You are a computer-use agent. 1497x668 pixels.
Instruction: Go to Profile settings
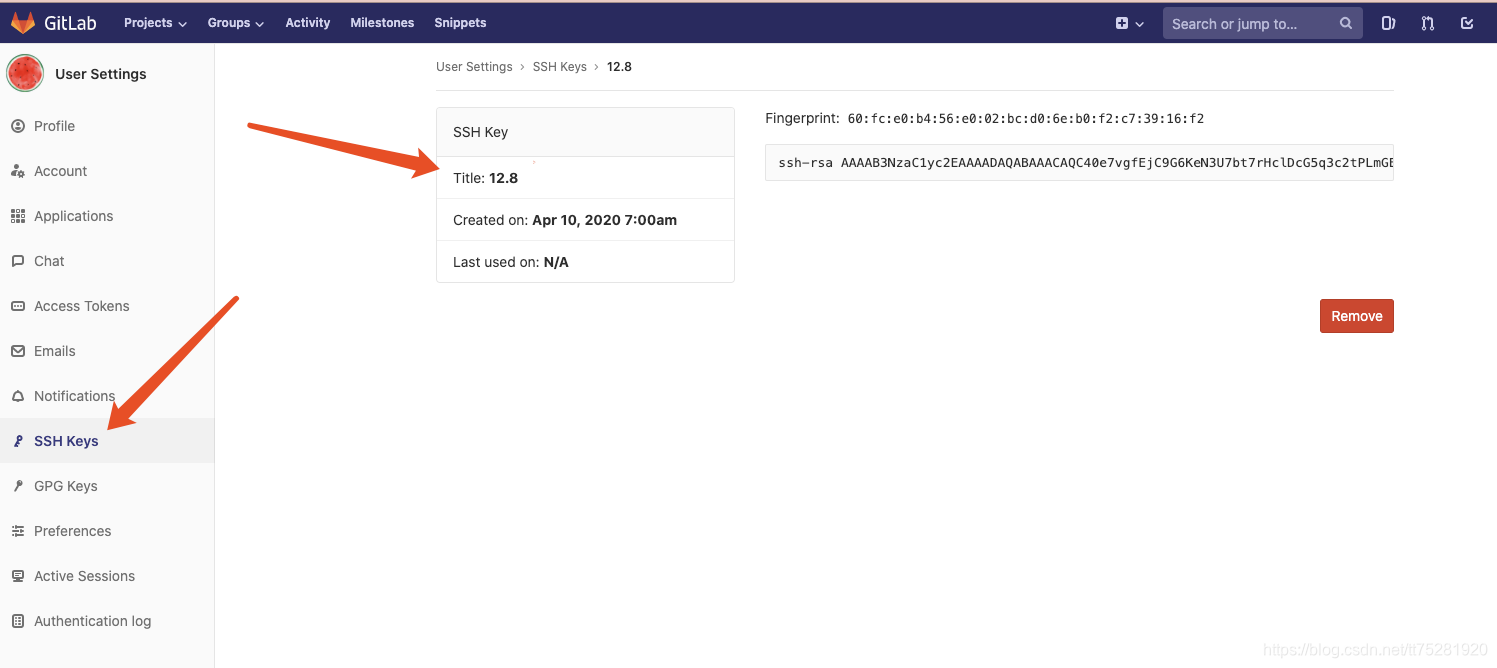55,126
